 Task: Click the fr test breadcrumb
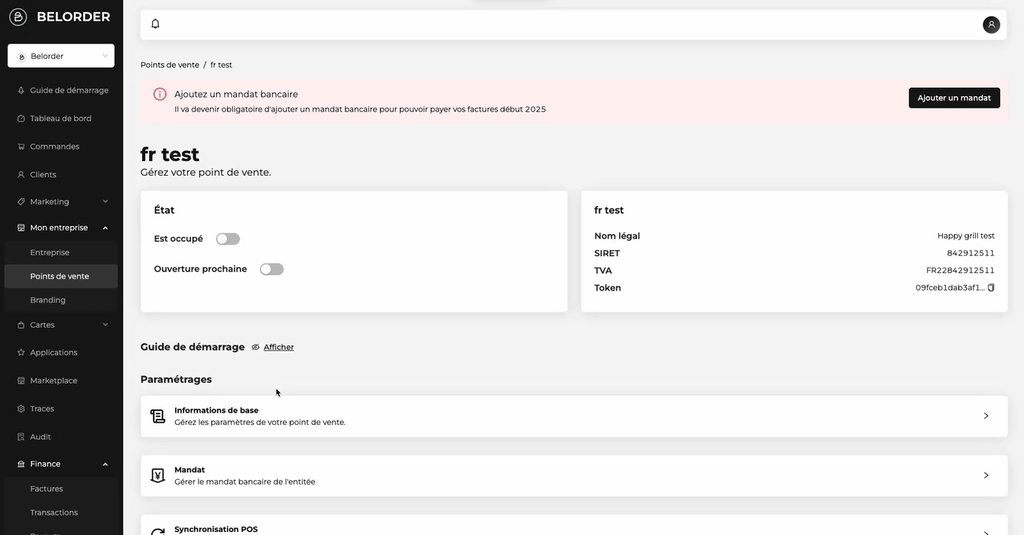pos(221,65)
